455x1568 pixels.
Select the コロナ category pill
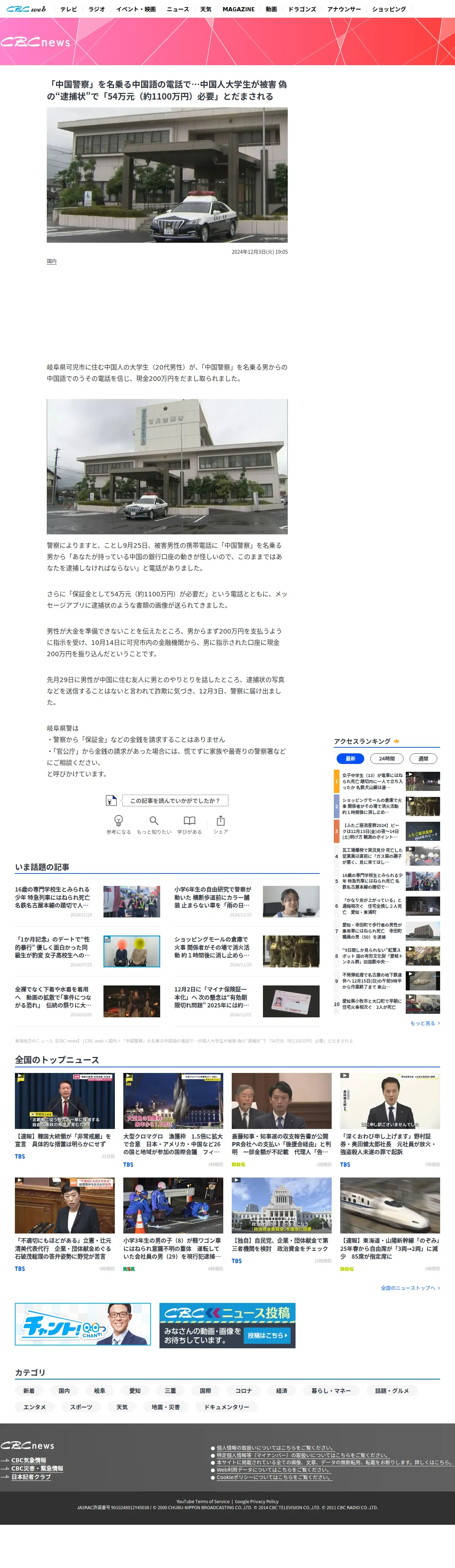[x=244, y=1391]
